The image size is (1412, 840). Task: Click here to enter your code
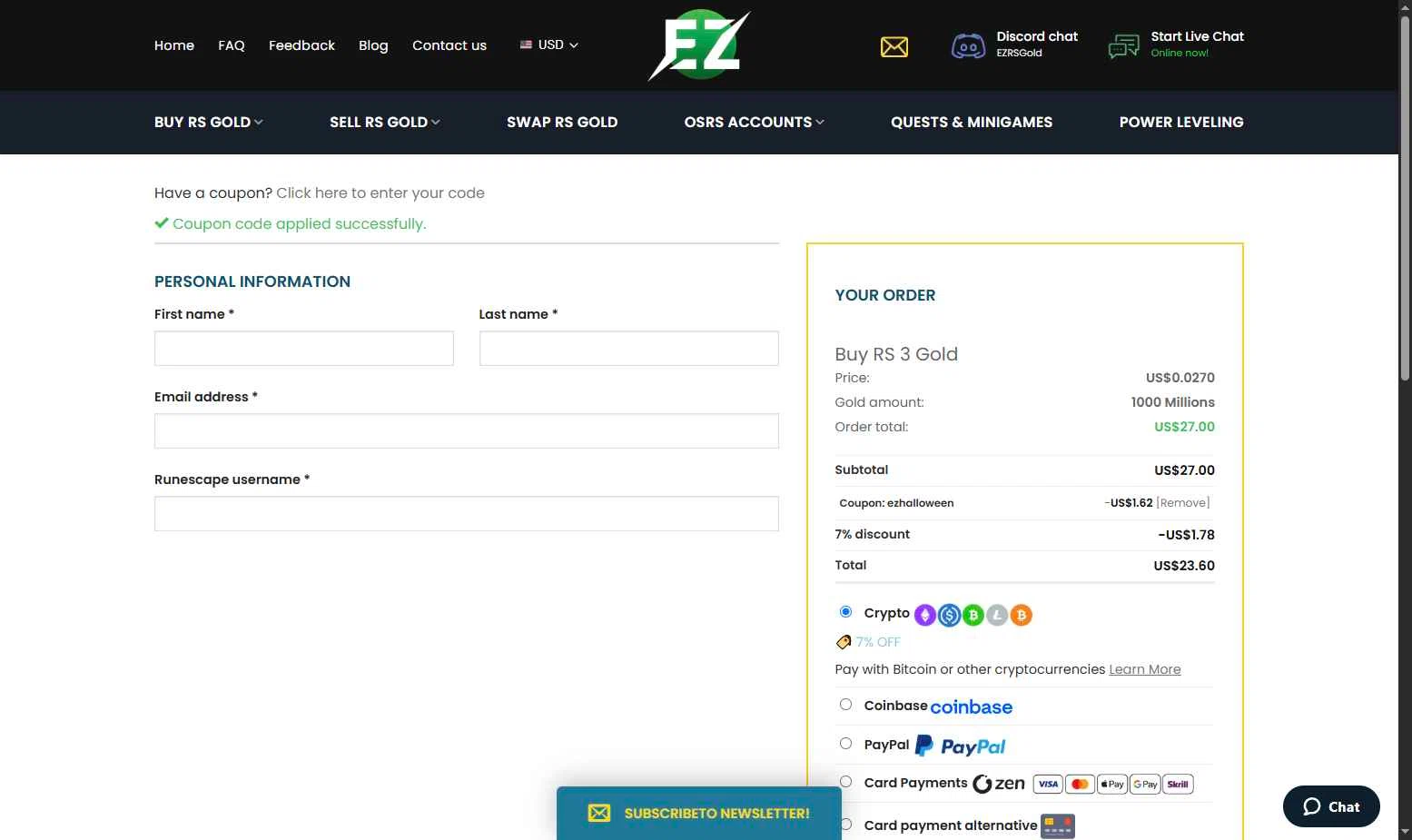click(x=380, y=193)
